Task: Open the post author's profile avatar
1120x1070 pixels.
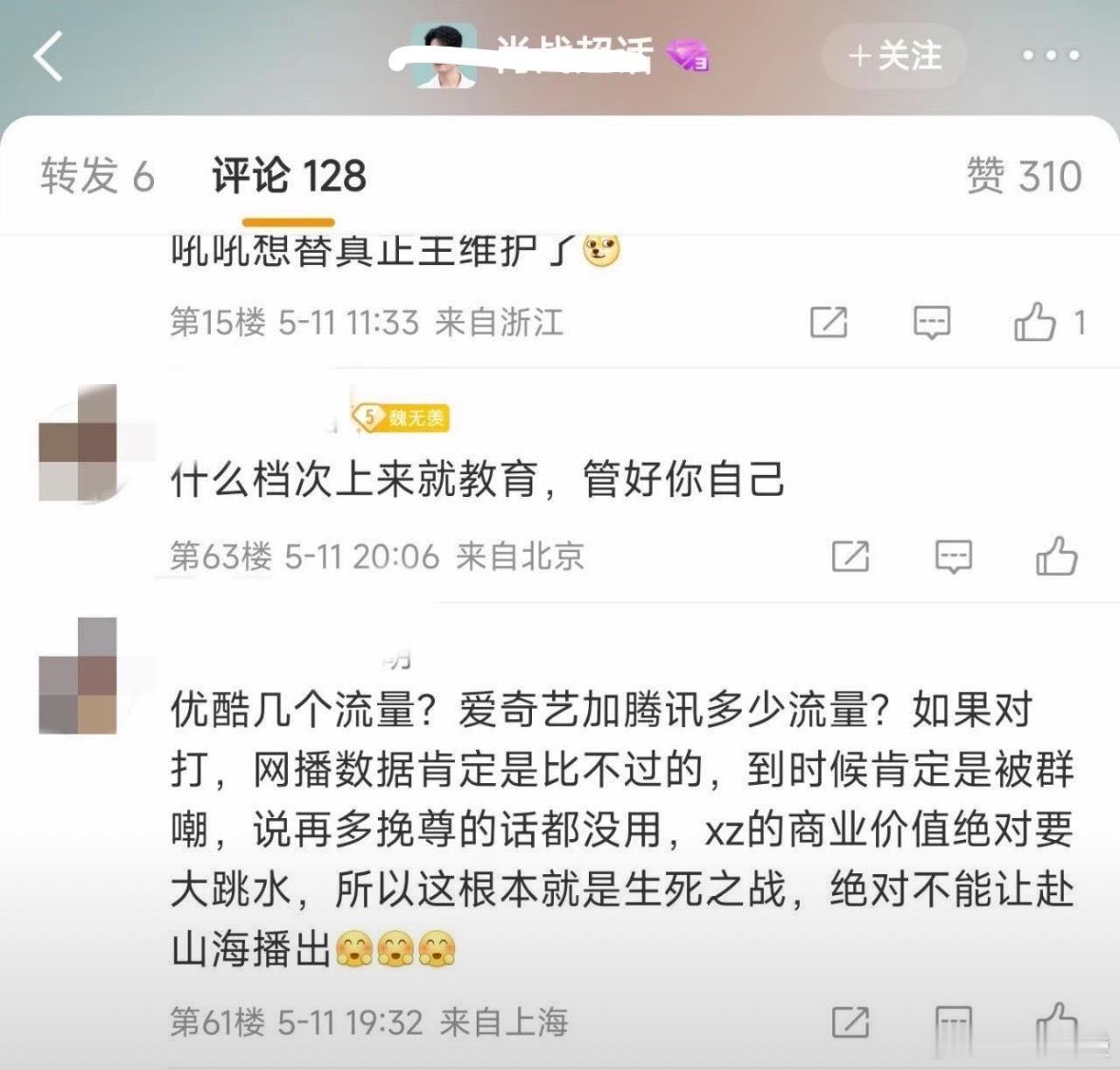Action: (x=445, y=56)
